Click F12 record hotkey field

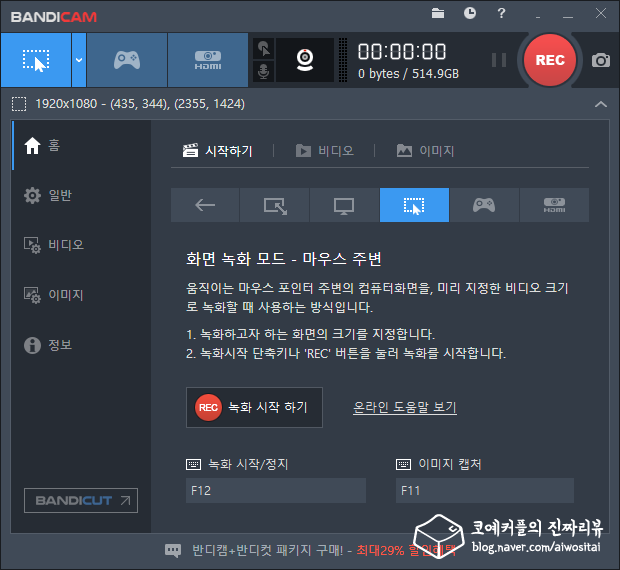pos(276,491)
